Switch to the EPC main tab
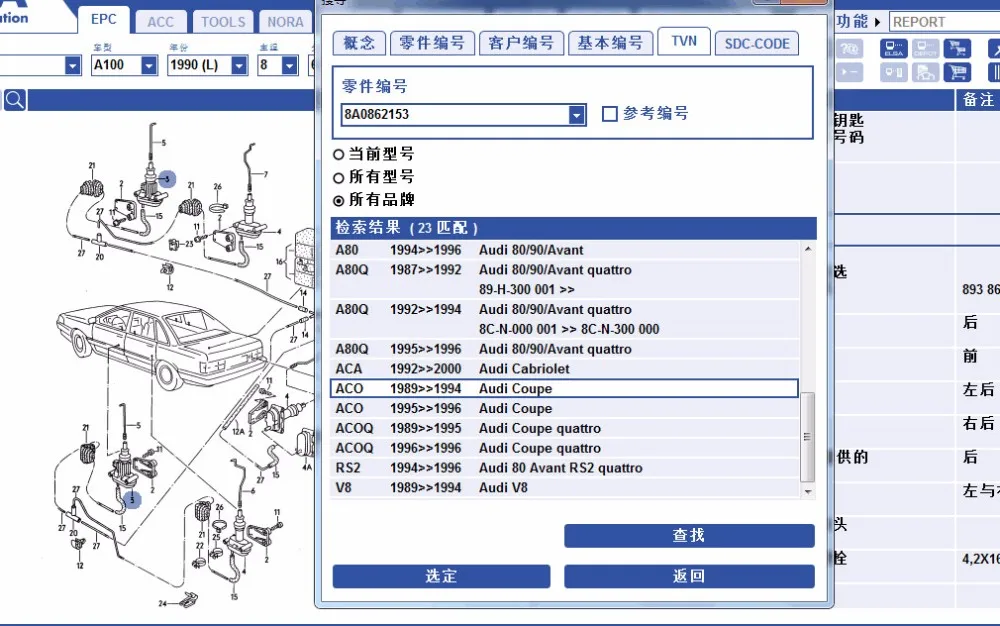Image resolution: width=1000 pixels, height=626 pixels. click(103, 20)
